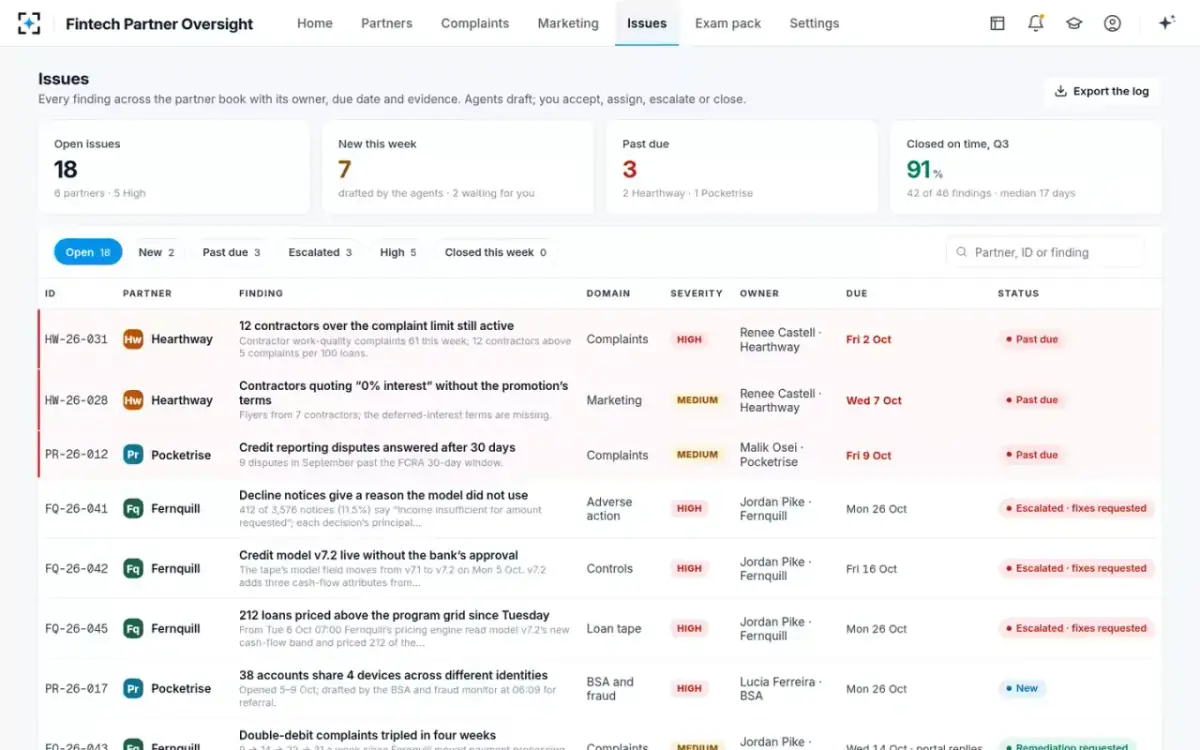Filter by Past due 3 chip
1200x750 pixels.
(x=231, y=252)
